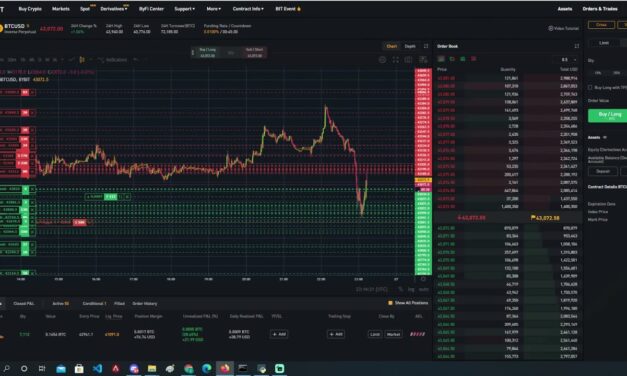Click the green Buy / Long order button
Screen dimensions: 627x376
point(607,116)
